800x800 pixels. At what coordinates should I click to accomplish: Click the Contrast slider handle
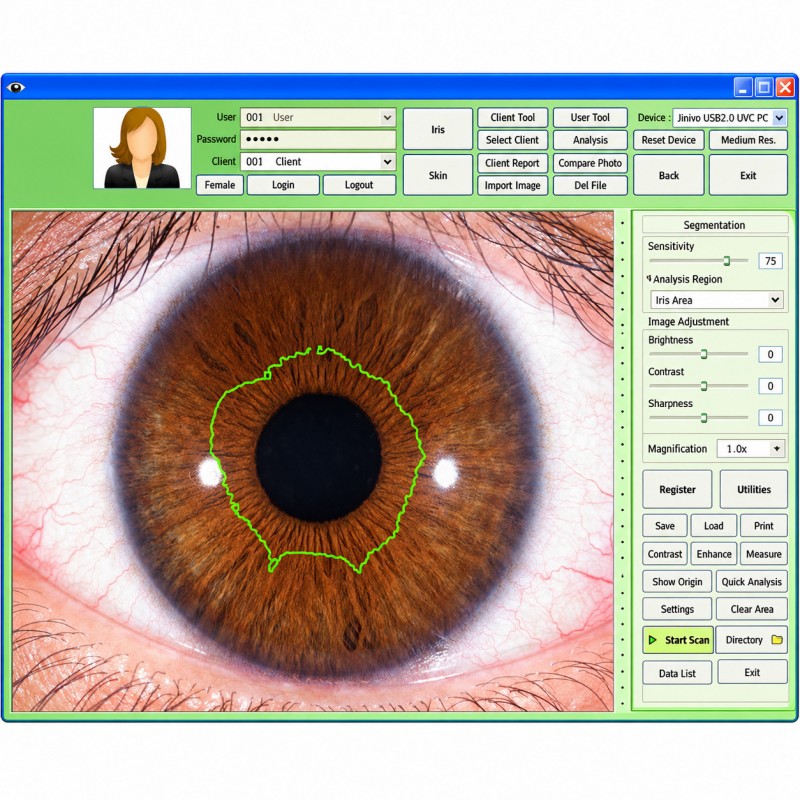(x=704, y=386)
